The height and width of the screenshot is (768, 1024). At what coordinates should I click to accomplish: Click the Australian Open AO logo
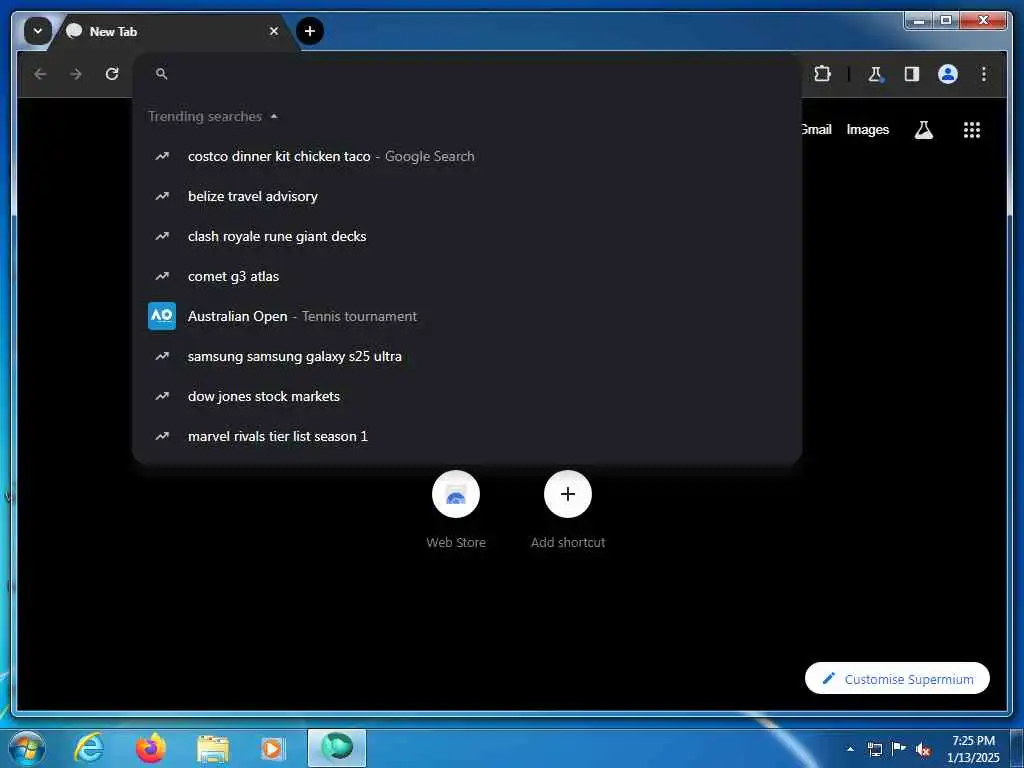pyautogui.click(x=161, y=316)
